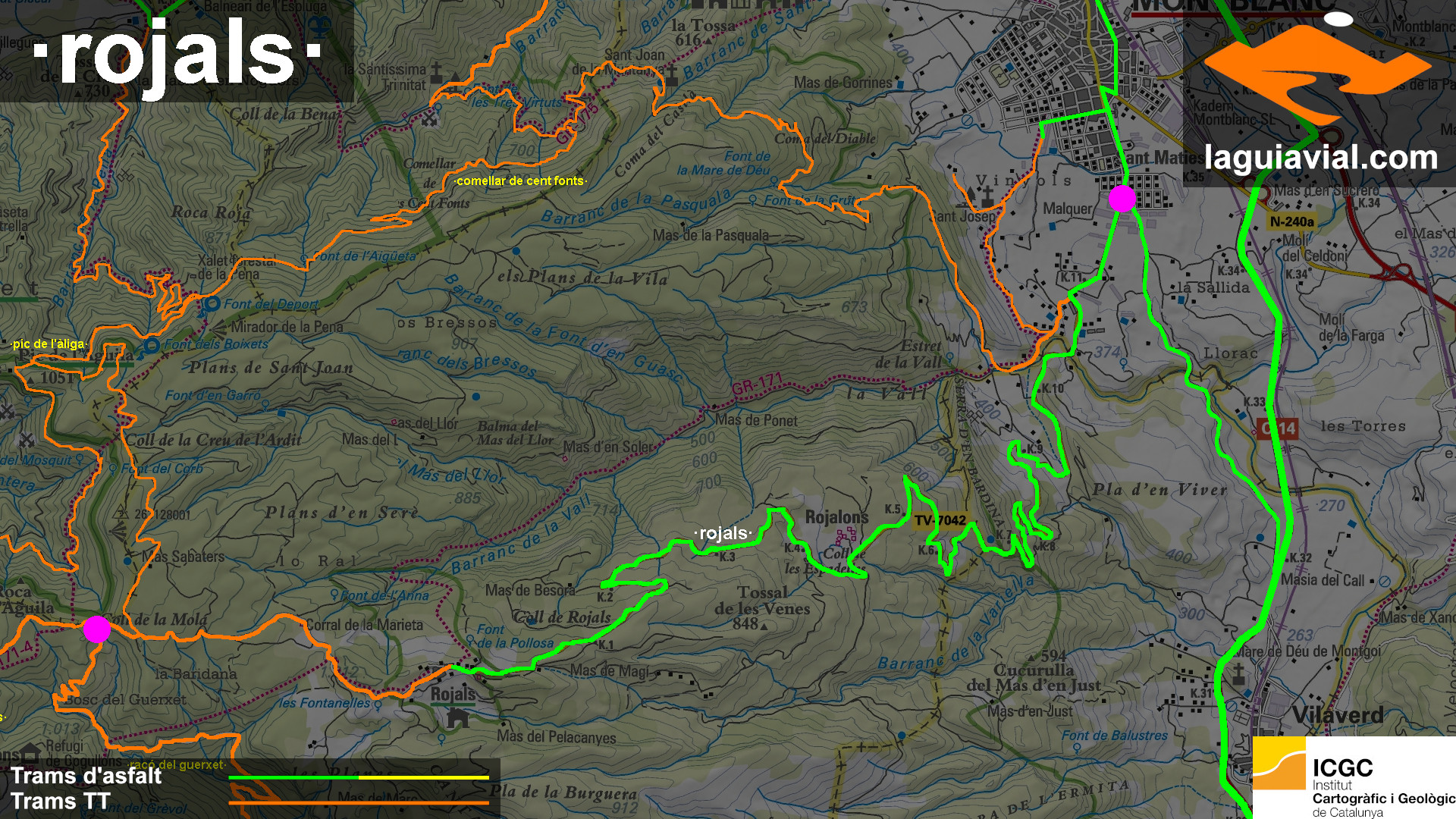Click the yellow N-240a road label
This screenshot has height=819, width=1456.
(x=1291, y=221)
